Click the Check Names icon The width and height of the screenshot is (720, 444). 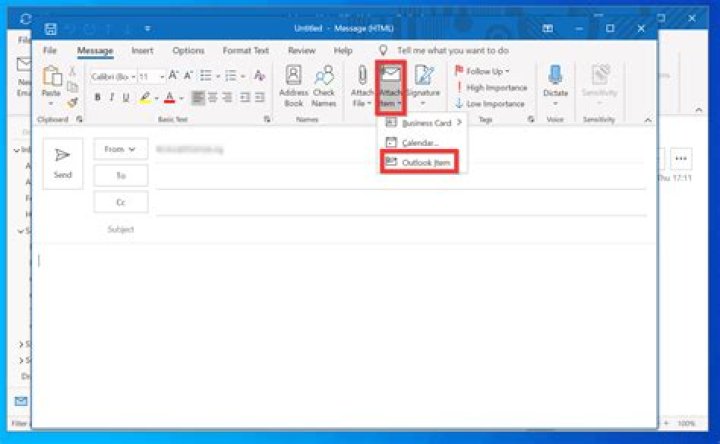tap(324, 85)
